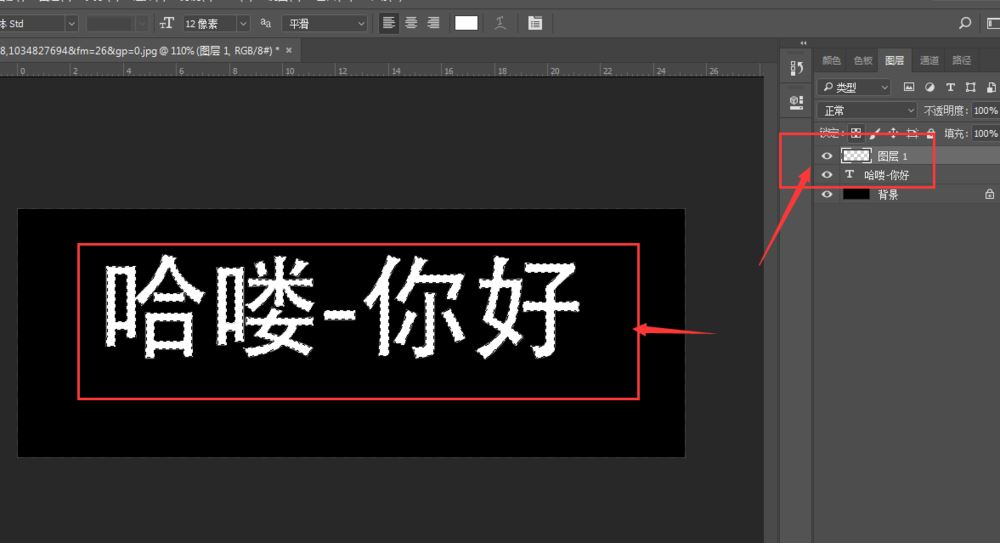Image resolution: width=1000 pixels, height=543 pixels.
Task: Hide the 背景 layer
Action: point(827,194)
